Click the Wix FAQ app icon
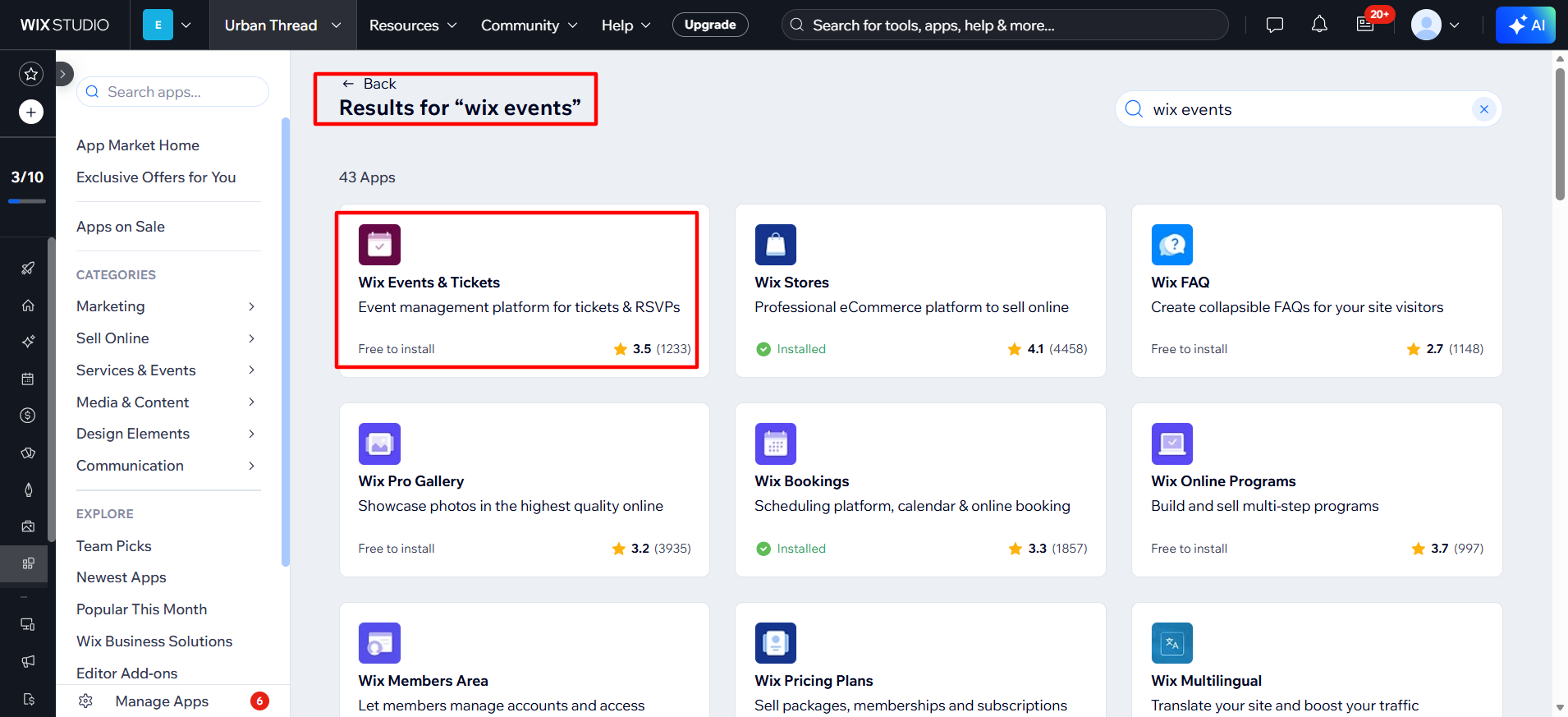The image size is (1568, 717). click(x=1172, y=245)
